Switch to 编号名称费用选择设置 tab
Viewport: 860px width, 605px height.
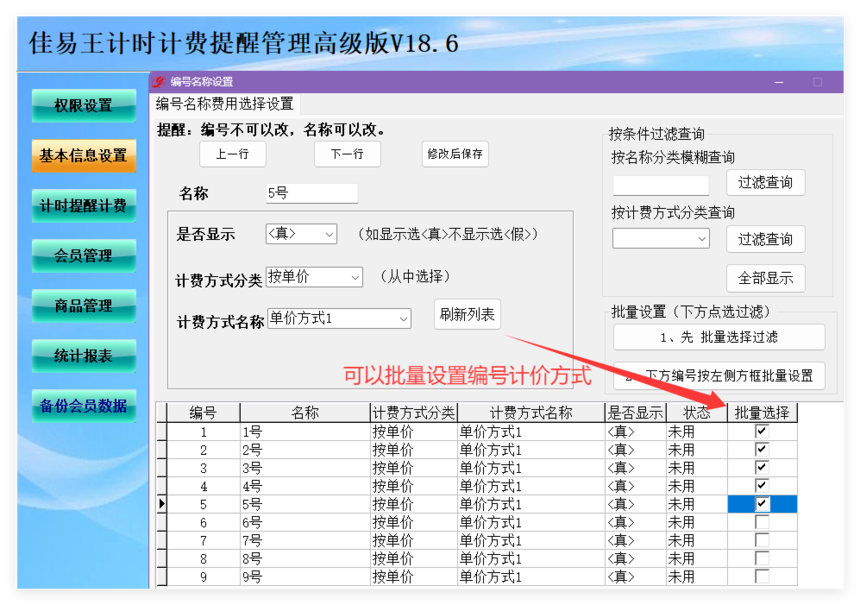point(225,104)
